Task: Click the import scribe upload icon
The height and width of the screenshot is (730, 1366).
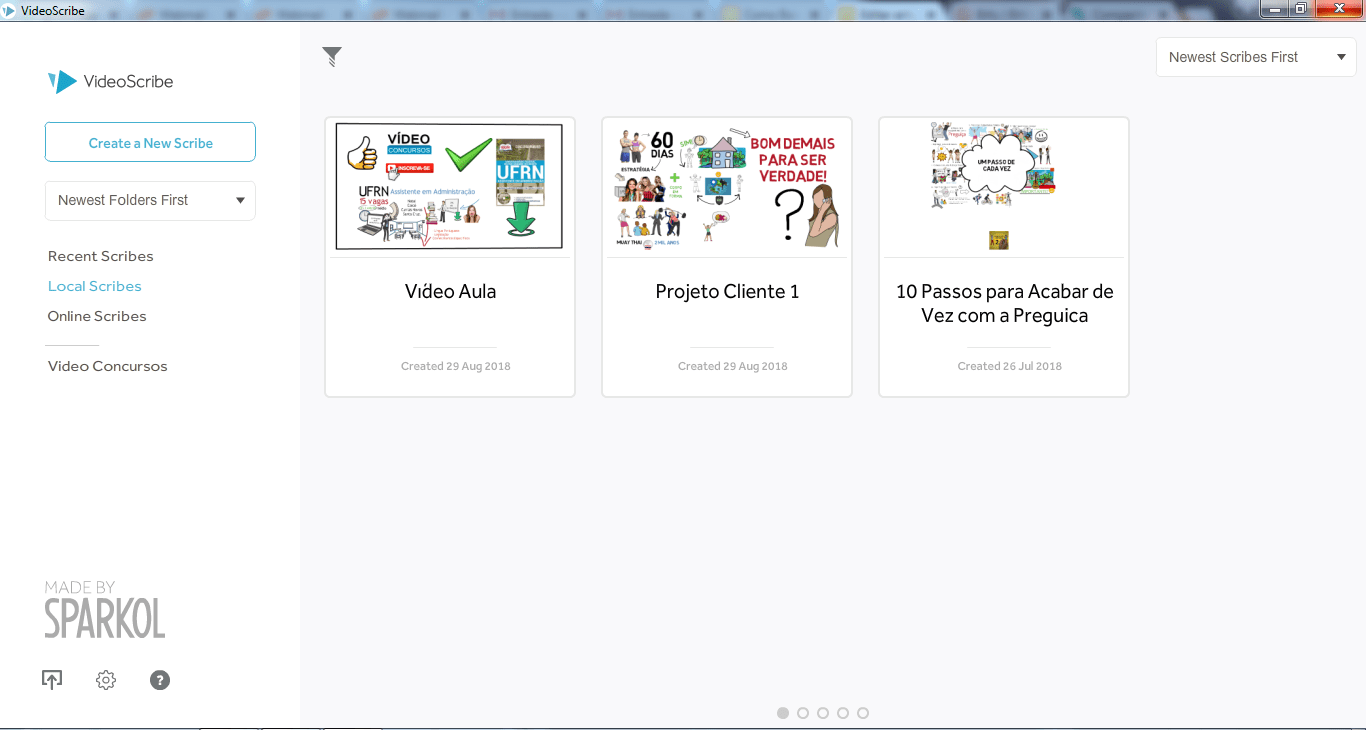Action: (x=52, y=679)
